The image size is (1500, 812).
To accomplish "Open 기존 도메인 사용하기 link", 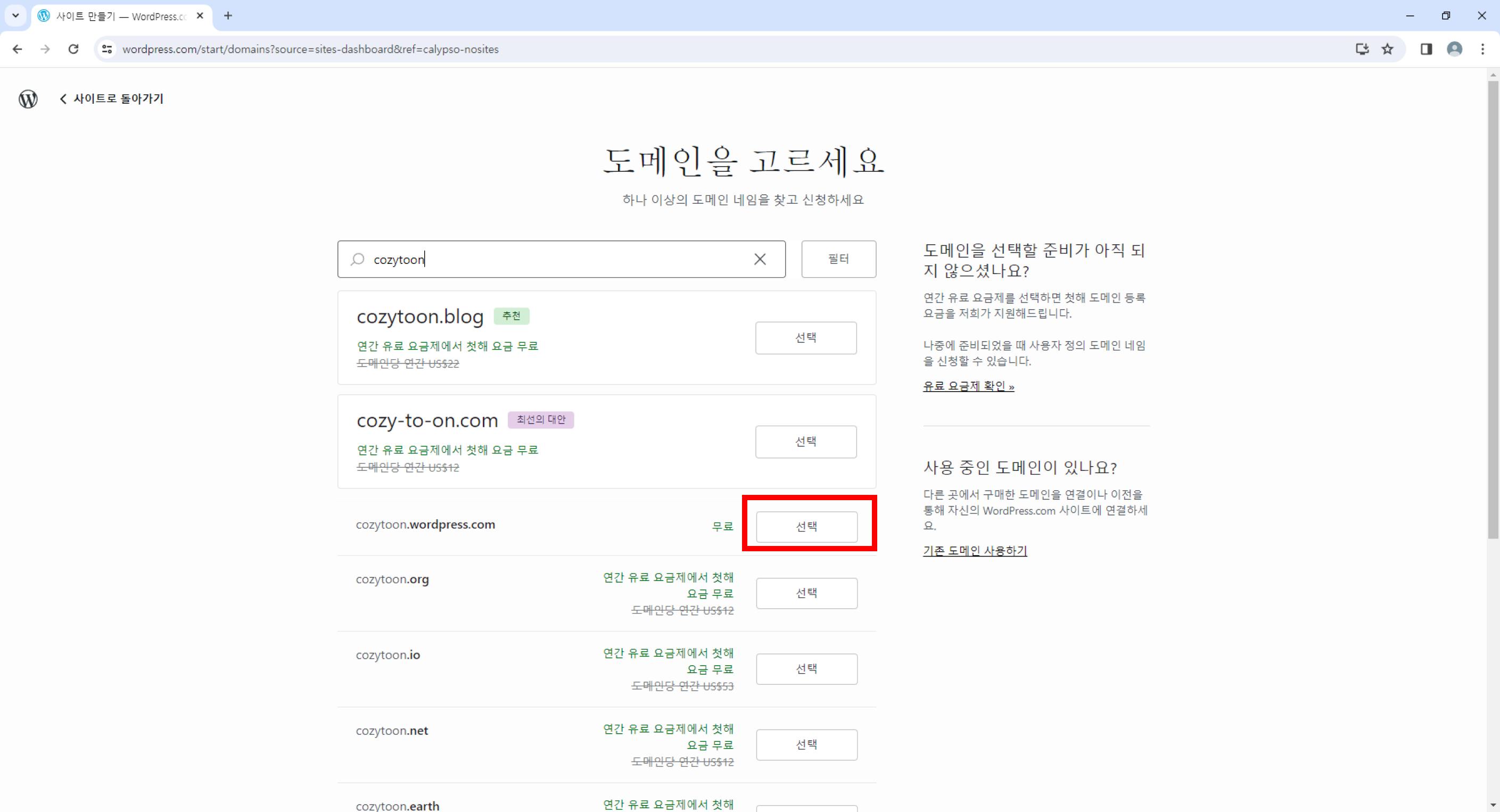I will (975, 551).
